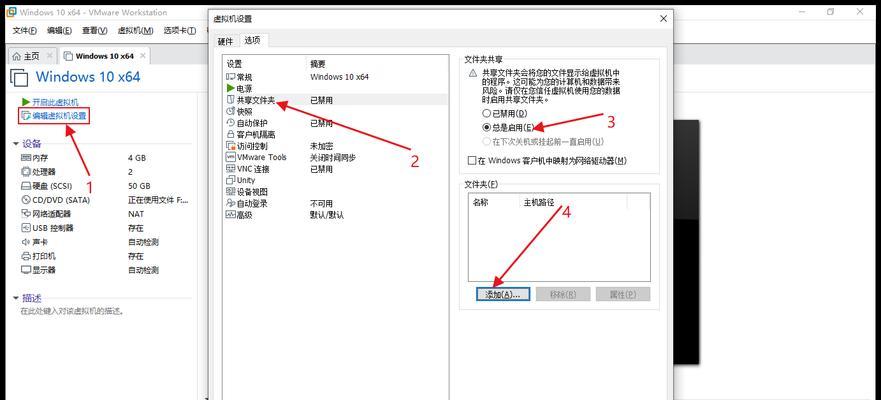Click the 添加(A)... button
This screenshot has height=400, width=881.
point(503,294)
